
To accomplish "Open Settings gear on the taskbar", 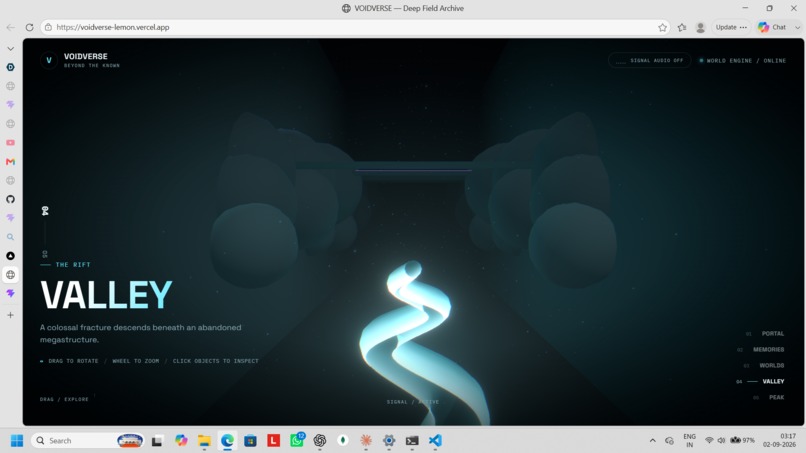I will [389, 441].
